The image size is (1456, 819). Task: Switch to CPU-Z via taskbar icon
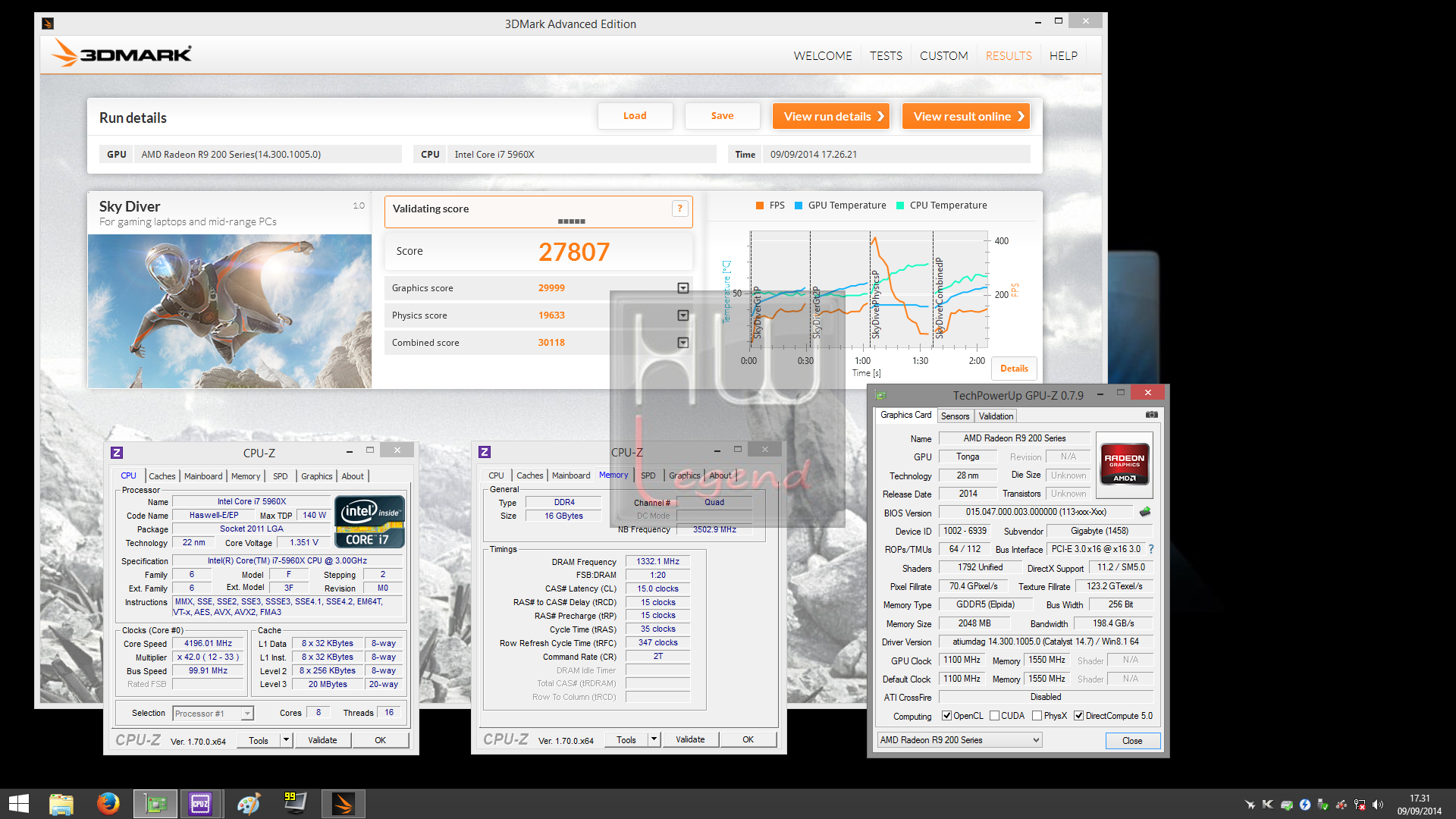[x=200, y=804]
